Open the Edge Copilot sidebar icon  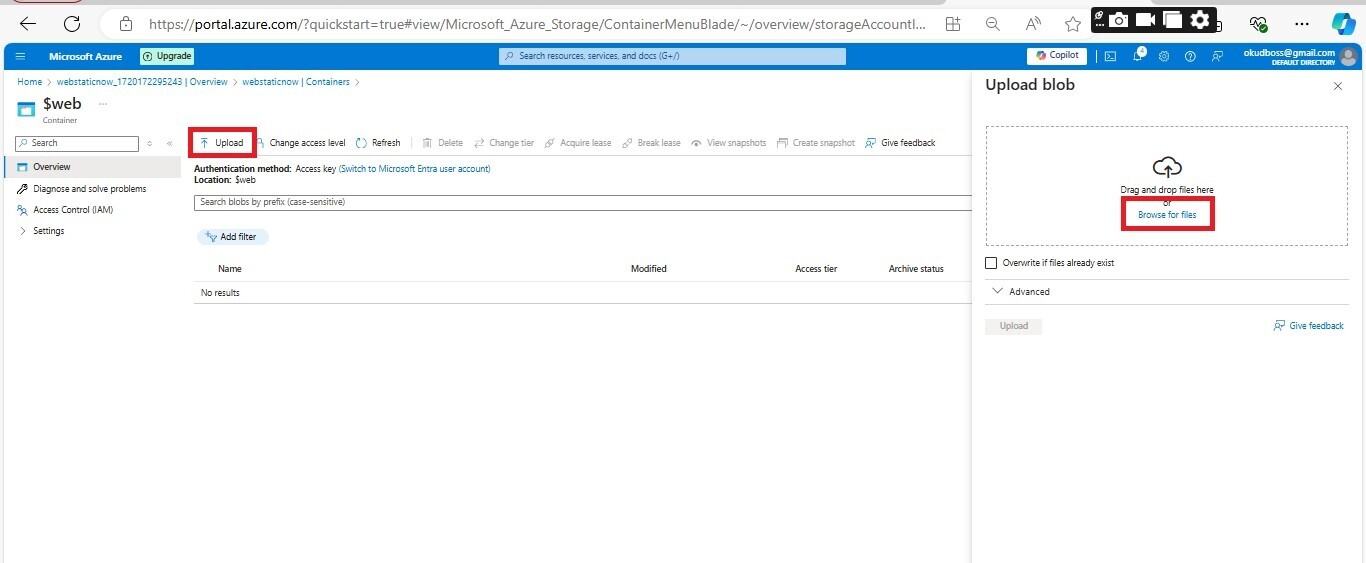1343,23
